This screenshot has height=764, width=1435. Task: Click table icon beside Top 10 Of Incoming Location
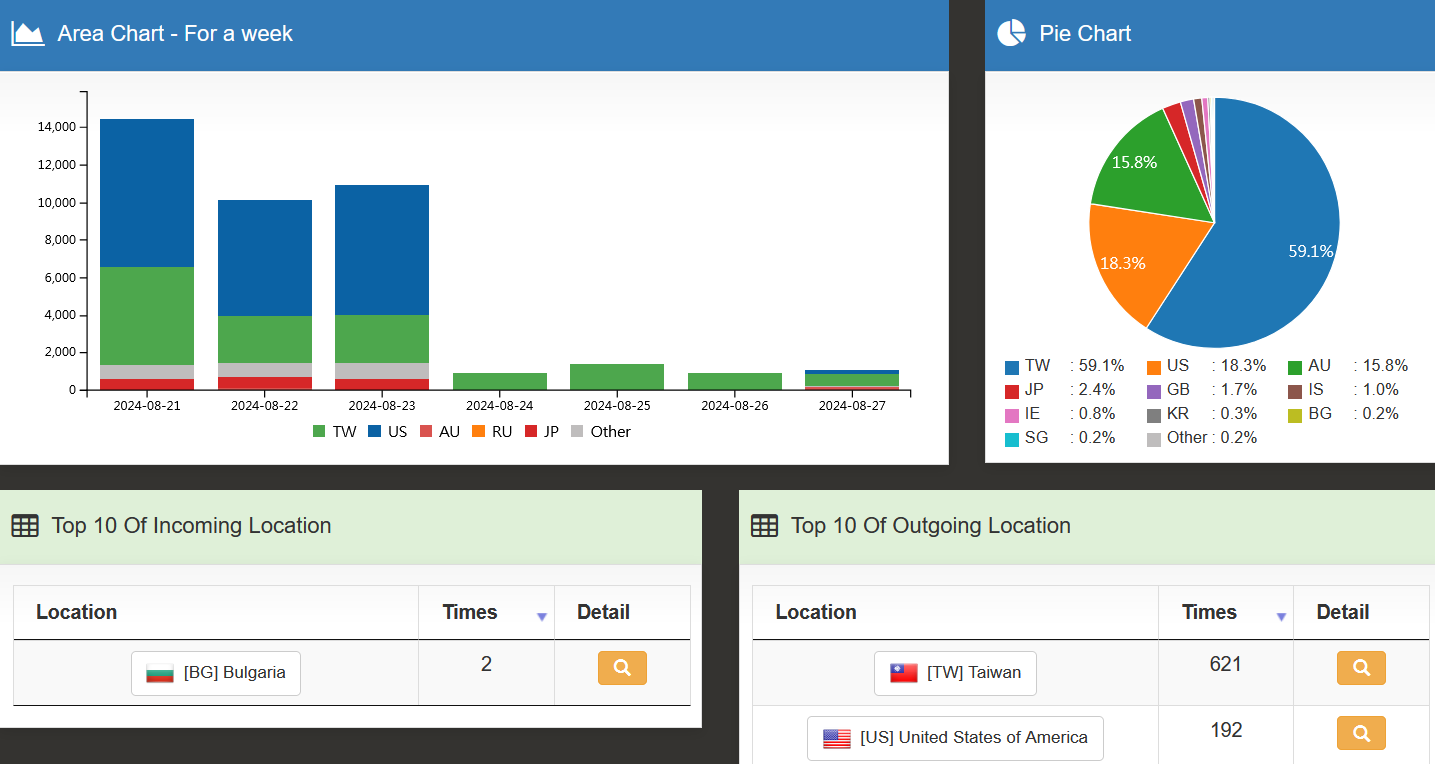click(25, 525)
